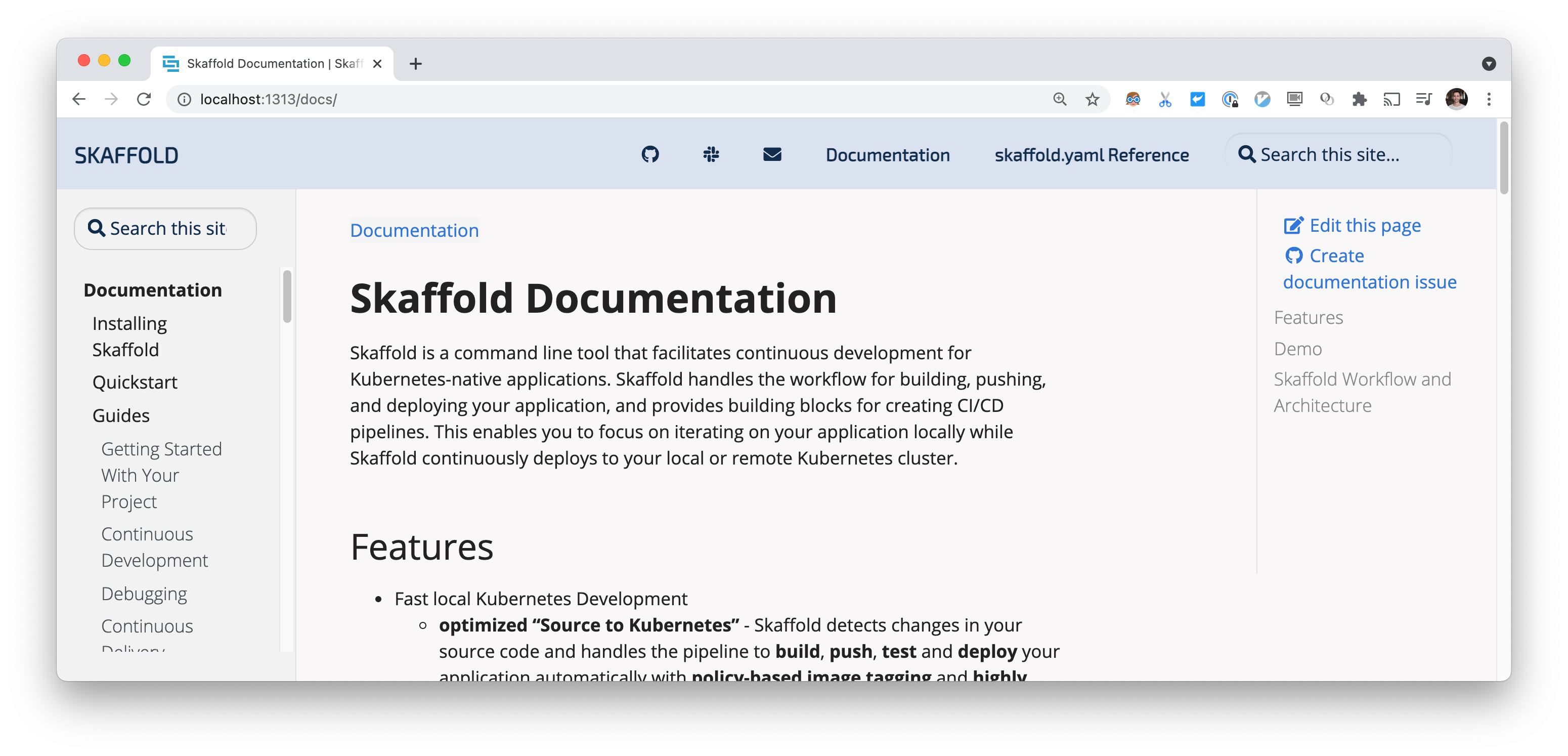
Task: Select the Documentation menu item in navbar
Action: click(x=888, y=155)
